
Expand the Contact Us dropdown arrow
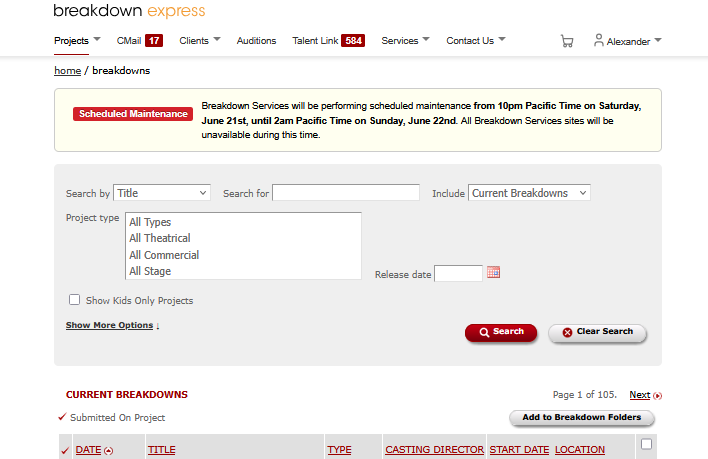(x=502, y=39)
